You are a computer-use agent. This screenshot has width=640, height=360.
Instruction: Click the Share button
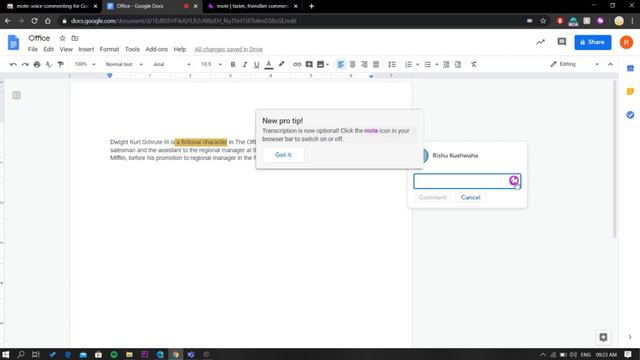593,42
